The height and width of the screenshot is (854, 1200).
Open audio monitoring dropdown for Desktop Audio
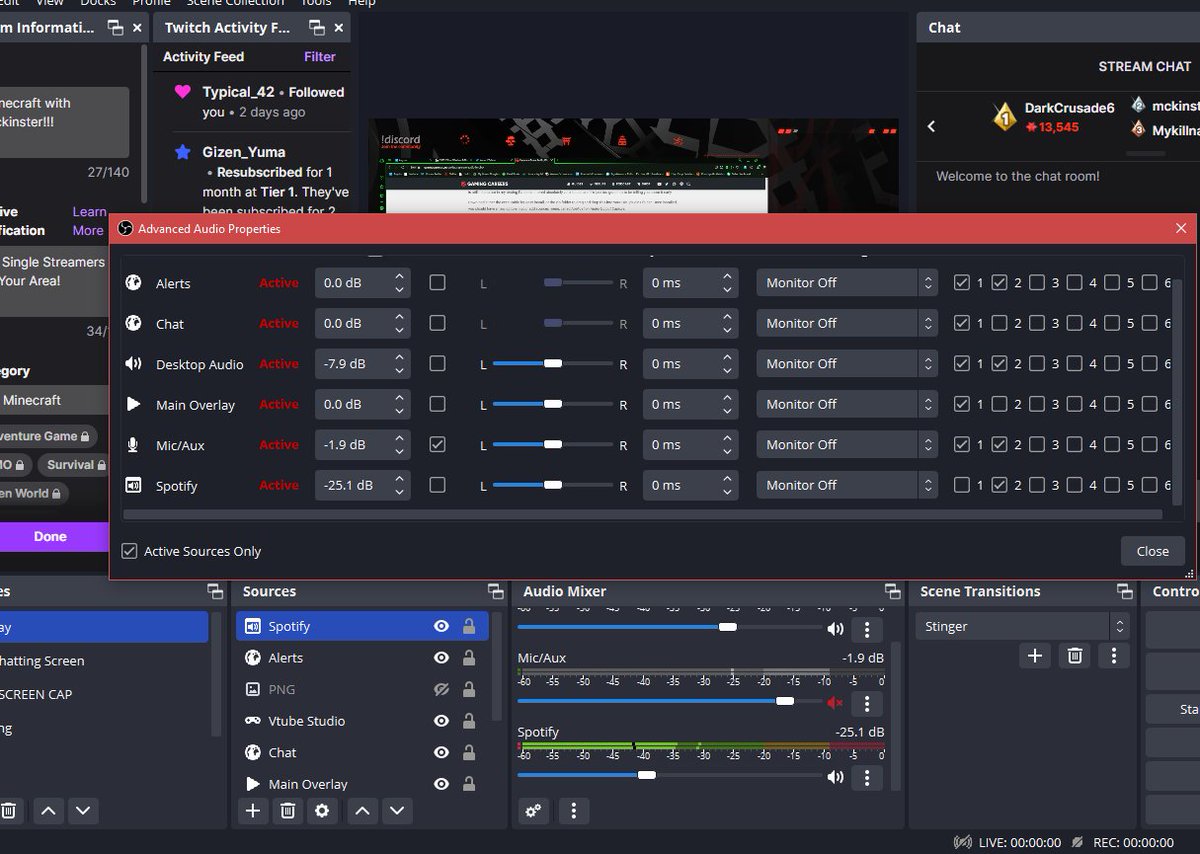(x=846, y=364)
